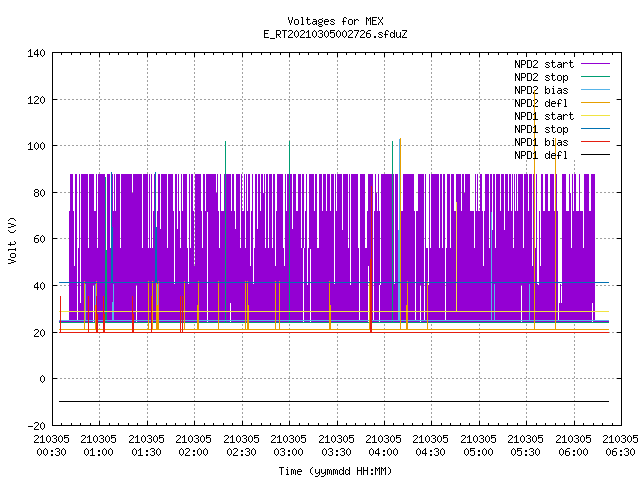640x480 pixels.
Task: Click the orange NPD2 defl legend line
Action: tap(596, 103)
